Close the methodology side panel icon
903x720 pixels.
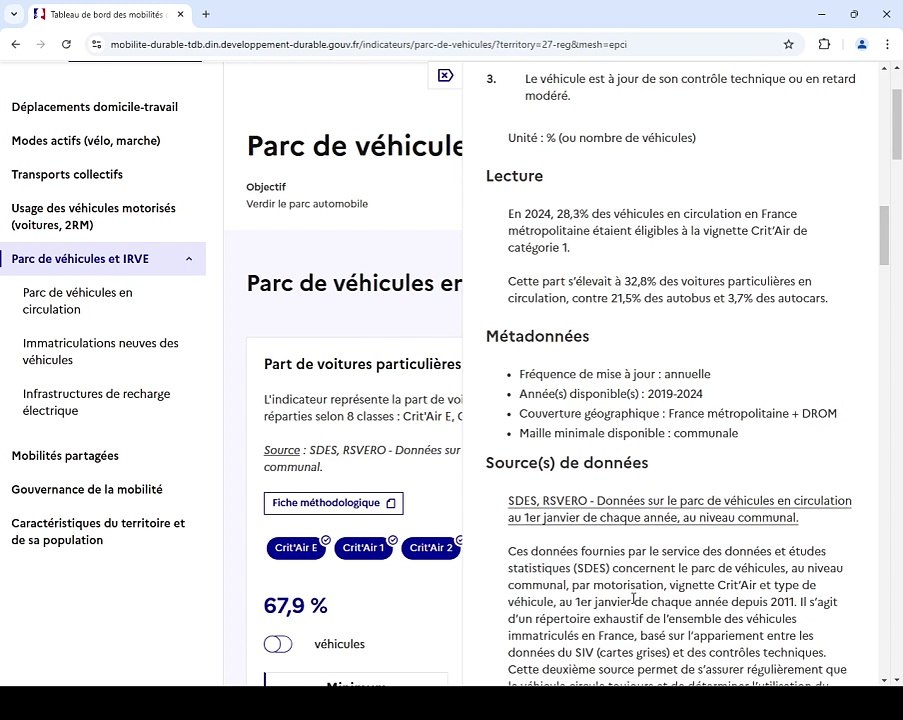point(445,75)
